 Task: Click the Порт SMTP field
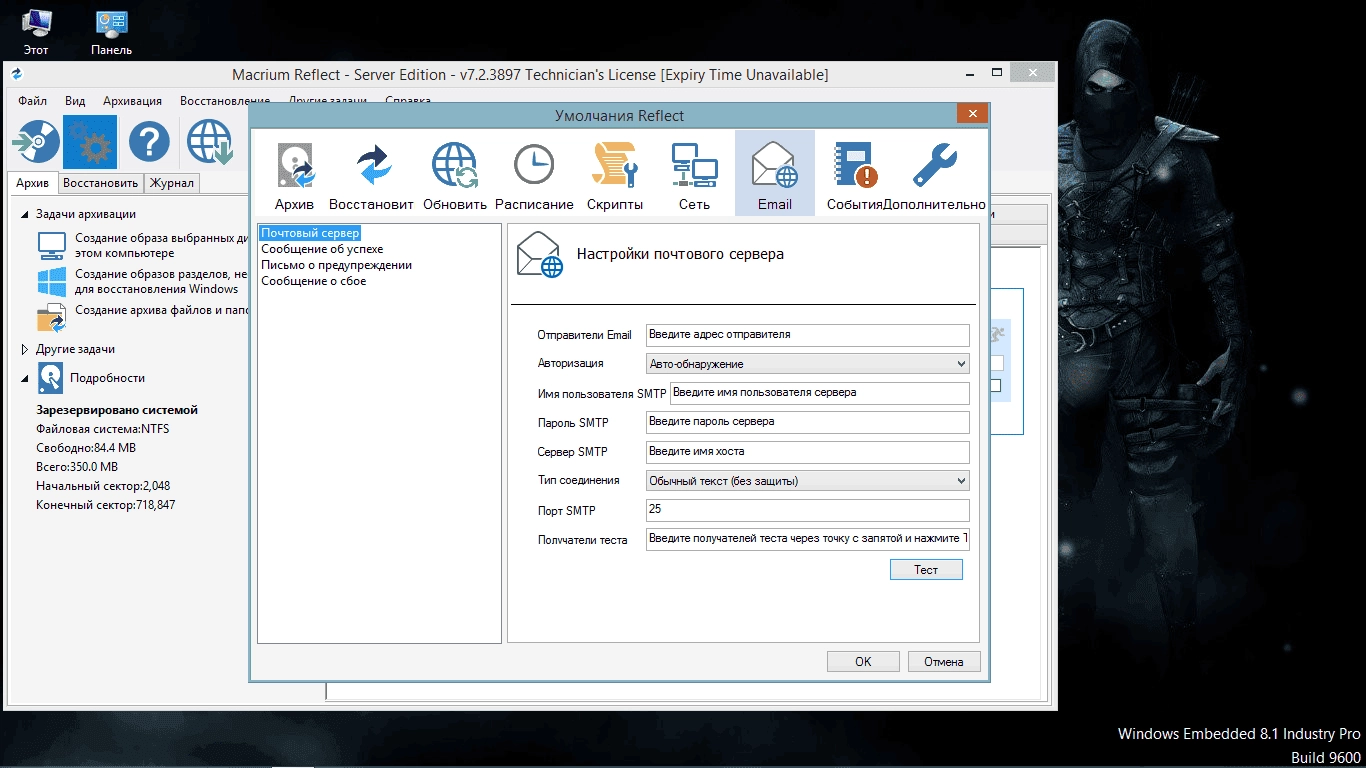(808, 510)
